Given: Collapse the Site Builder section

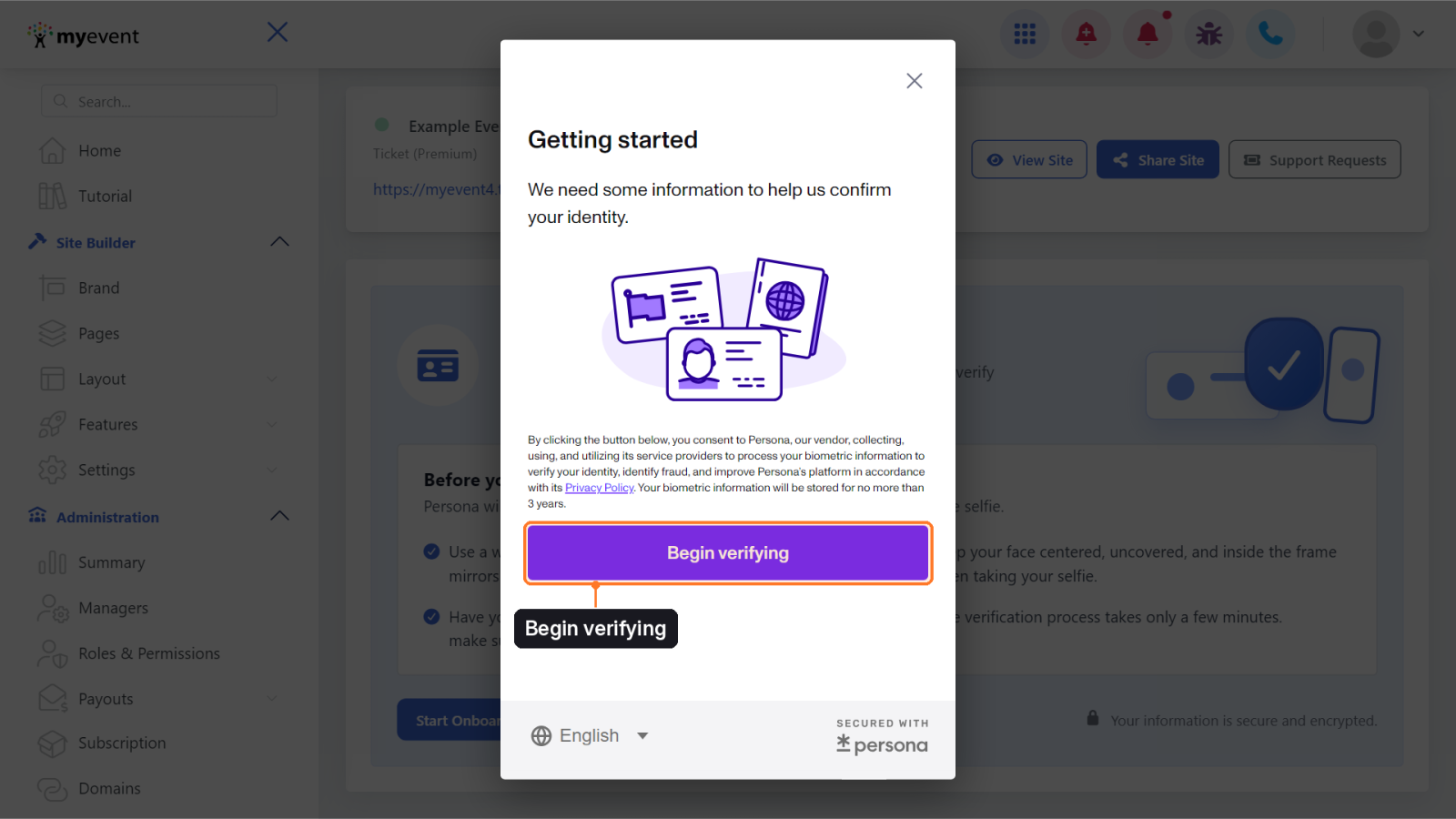Looking at the screenshot, I should (x=279, y=242).
